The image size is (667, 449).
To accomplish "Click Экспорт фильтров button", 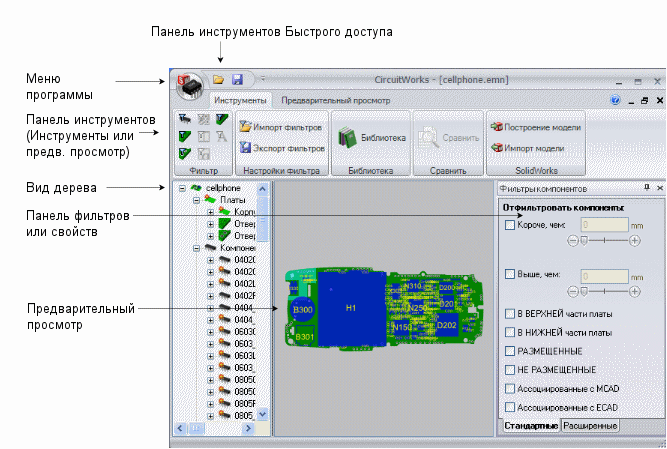I will (282, 148).
